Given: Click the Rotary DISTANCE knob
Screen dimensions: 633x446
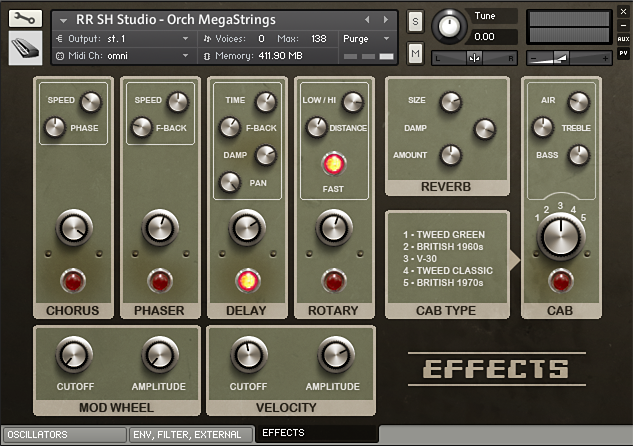Looking at the screenshot, I should pyautogui.click(x=317, y=127).
